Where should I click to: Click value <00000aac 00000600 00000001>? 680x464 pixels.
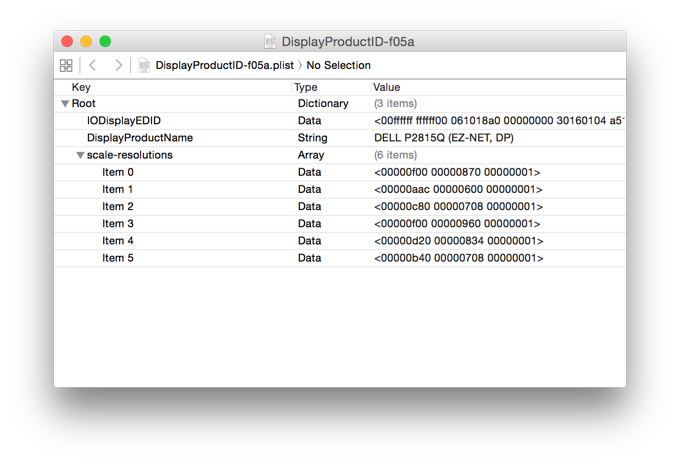[x=458, y=190]
